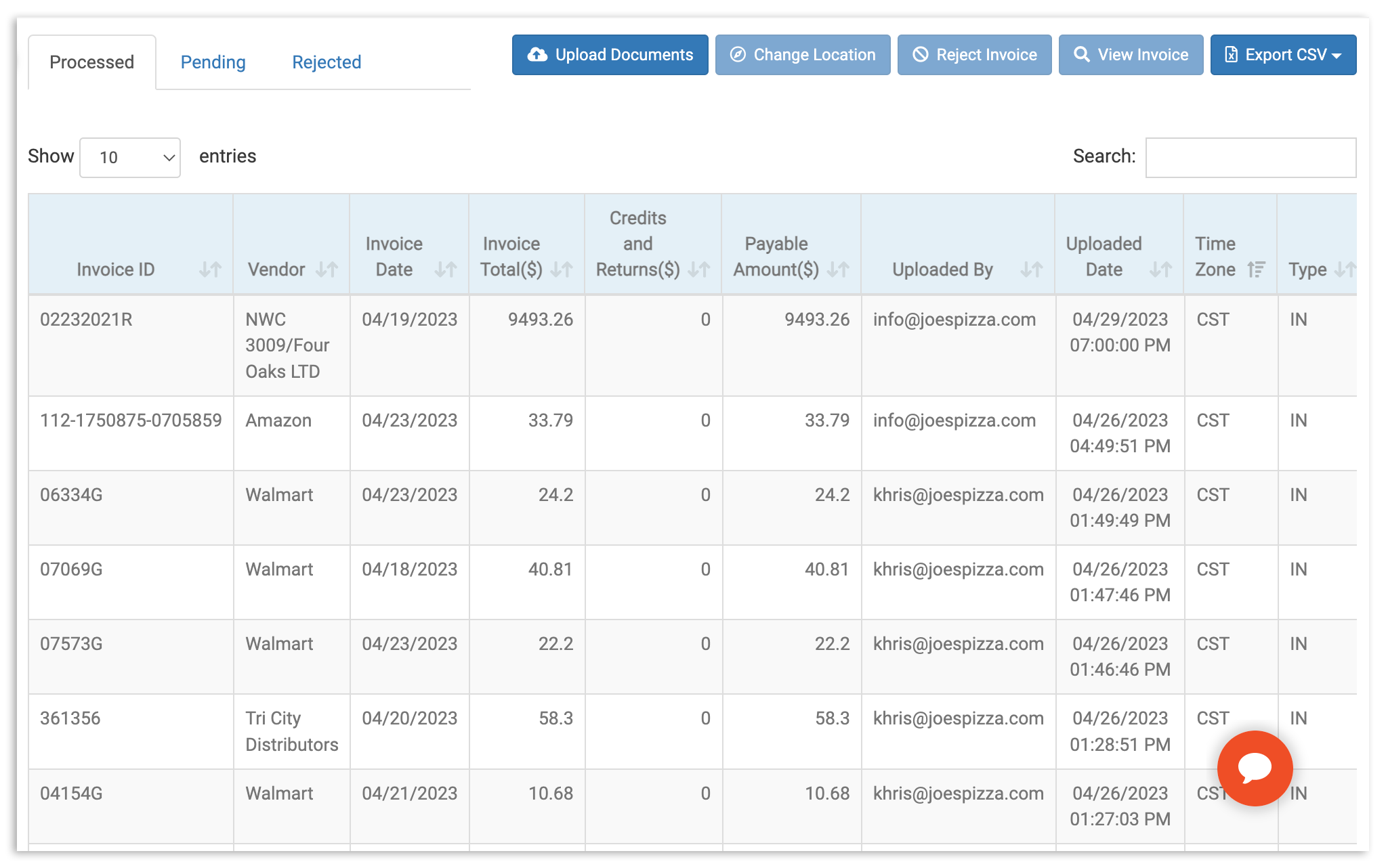Click the prohibition icon on Reject Invoice

[x=921, y=55]
